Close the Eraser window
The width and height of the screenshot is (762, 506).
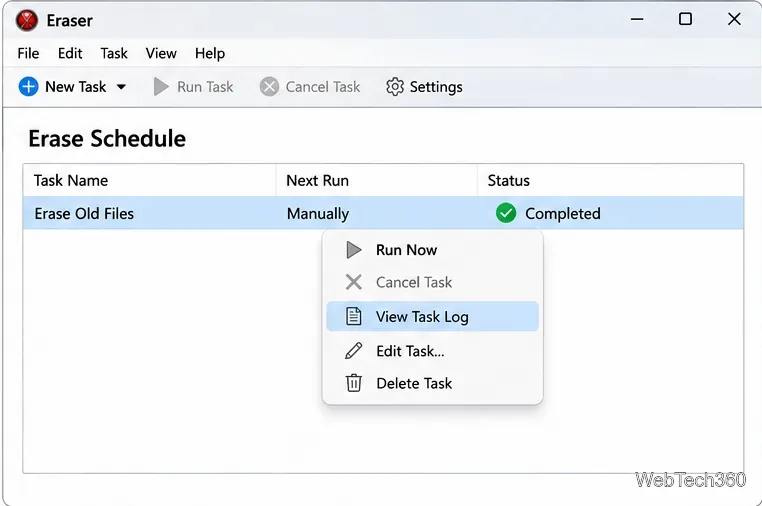point(734,19)
